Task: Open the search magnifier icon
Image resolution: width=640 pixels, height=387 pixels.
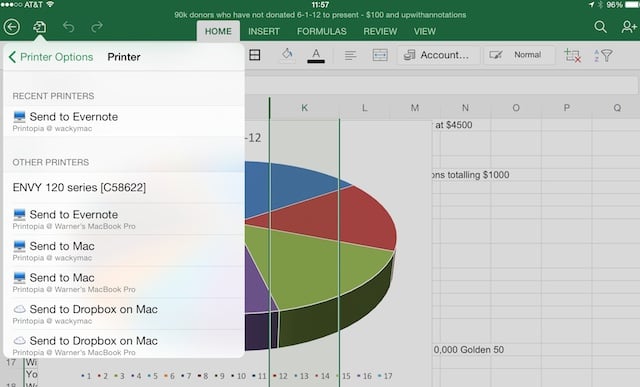Action: point(600,27)
